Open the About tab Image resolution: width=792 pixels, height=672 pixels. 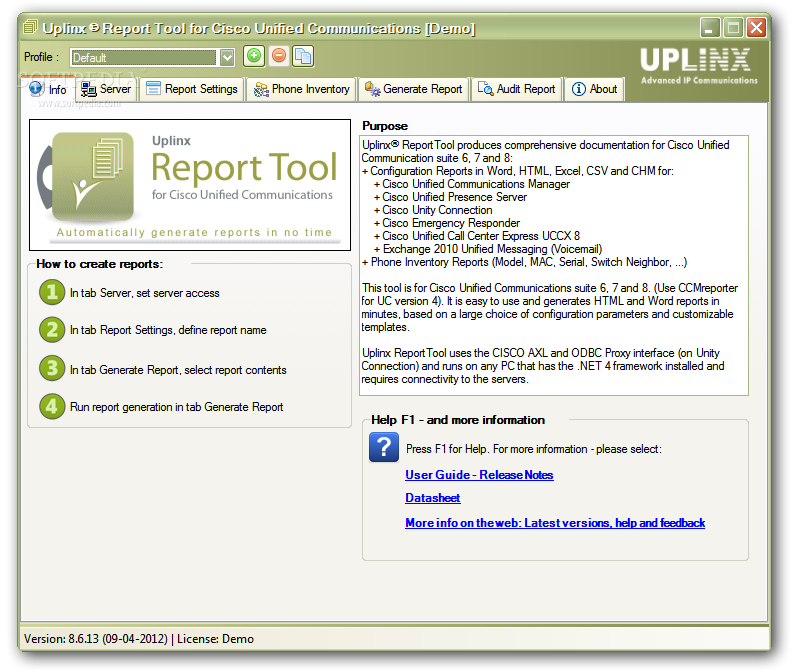click(x=595, y=89)
